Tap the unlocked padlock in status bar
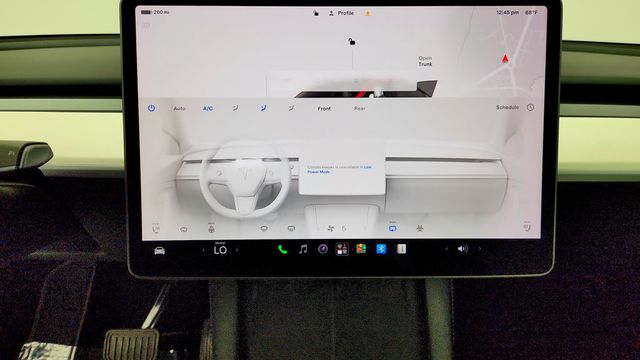This screenshot has width=640, height=360. point(316,13)
